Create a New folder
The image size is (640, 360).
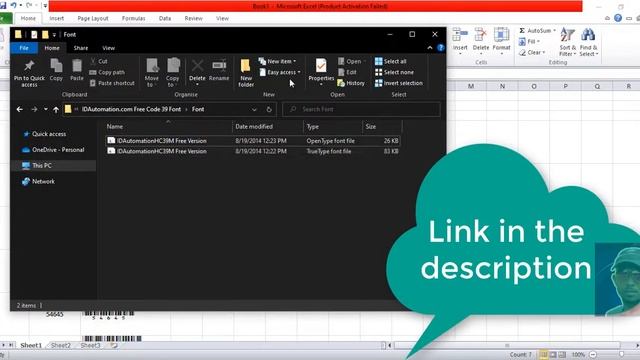coord(246,73)
